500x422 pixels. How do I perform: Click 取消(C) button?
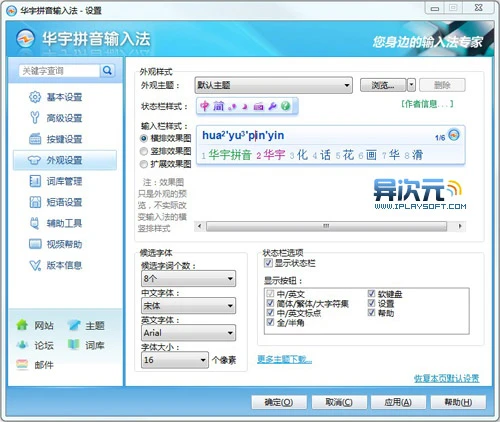(339, 402)
